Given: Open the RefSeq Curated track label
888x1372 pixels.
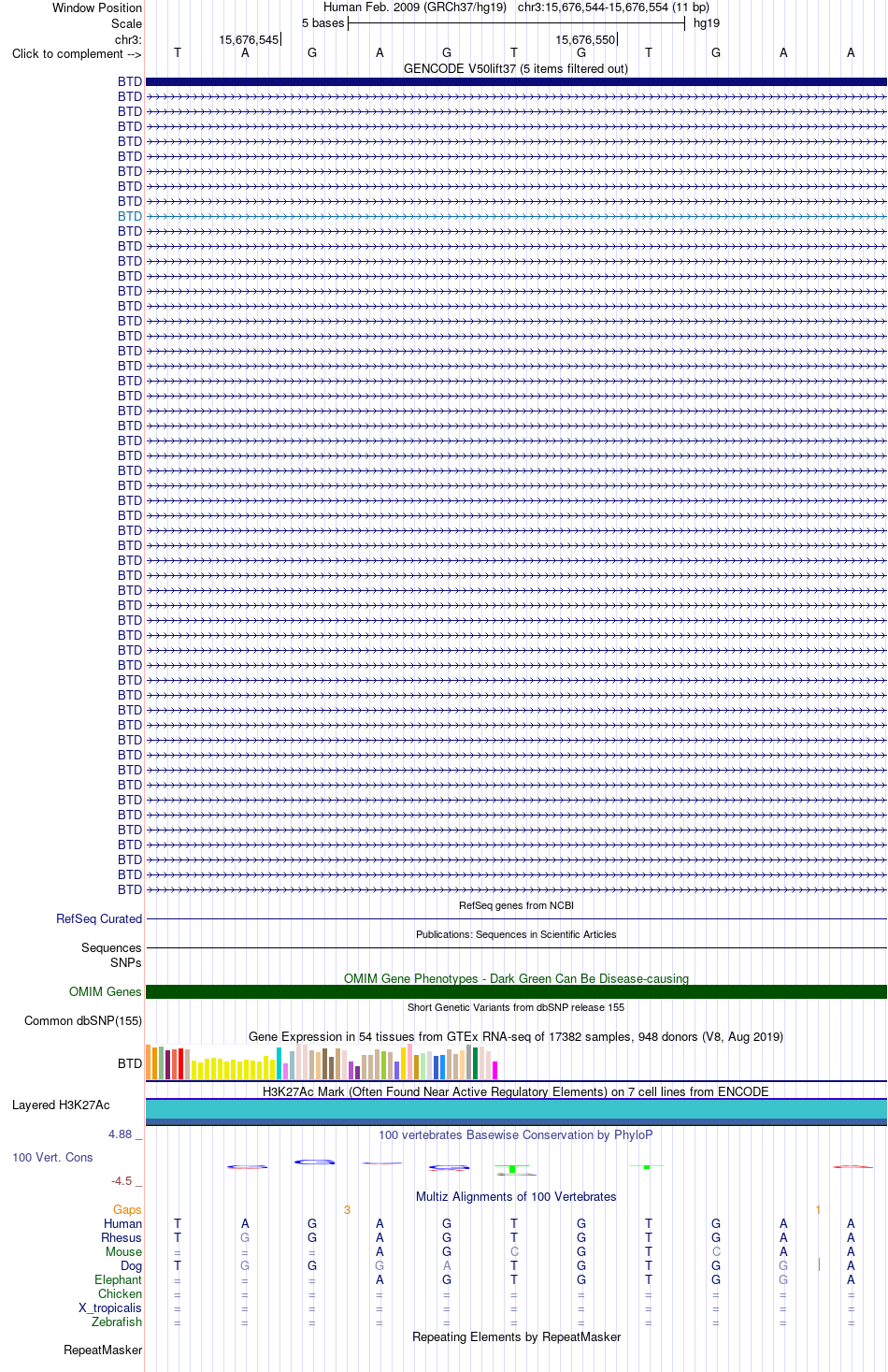Looking at the screenshot, I should (99, 918).
